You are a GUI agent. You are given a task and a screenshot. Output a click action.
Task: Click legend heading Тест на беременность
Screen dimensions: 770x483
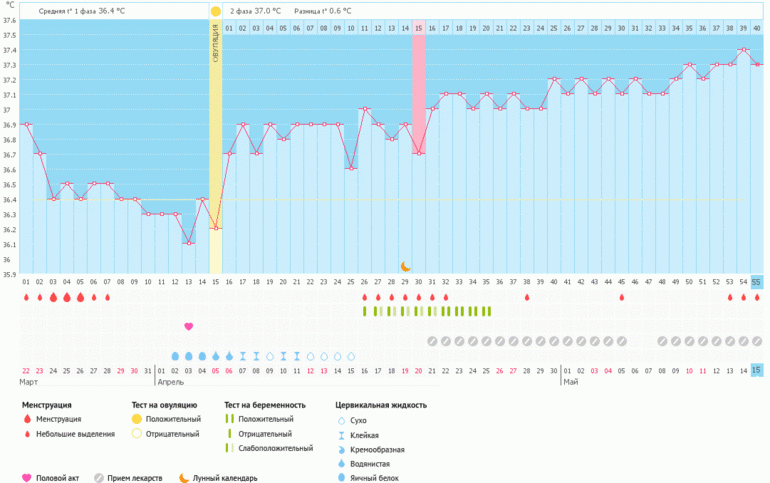tap(265, 405)
